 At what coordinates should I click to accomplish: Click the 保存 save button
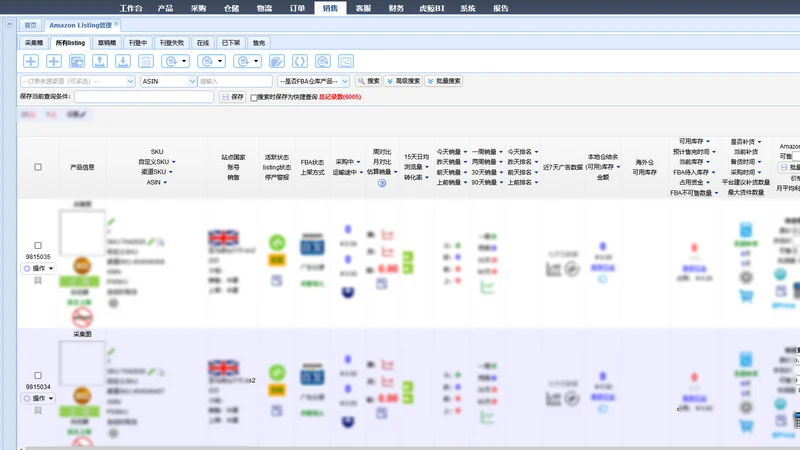coord(233,96)
